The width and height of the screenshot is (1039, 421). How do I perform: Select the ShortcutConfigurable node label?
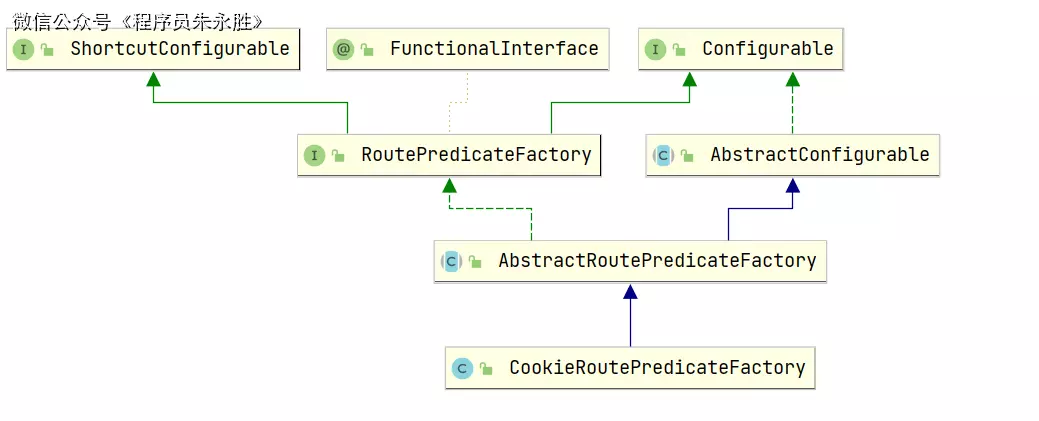[180, 49]
